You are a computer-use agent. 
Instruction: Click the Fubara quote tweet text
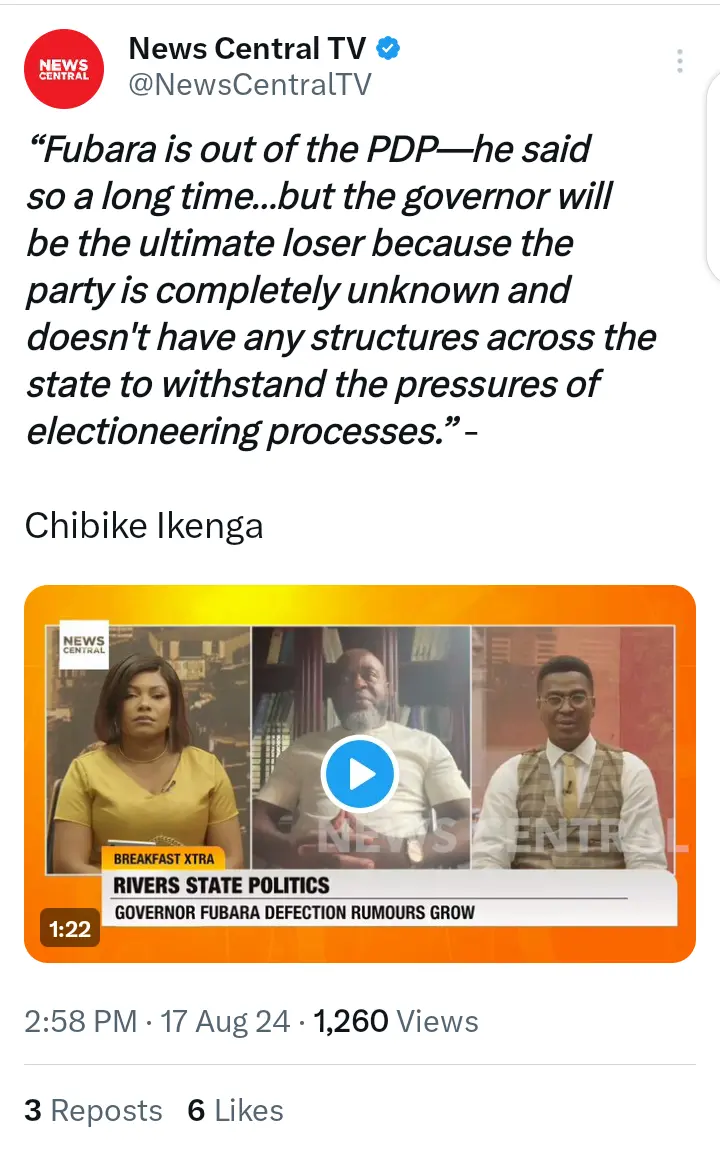pyautogui.click(x=341, y=290)
